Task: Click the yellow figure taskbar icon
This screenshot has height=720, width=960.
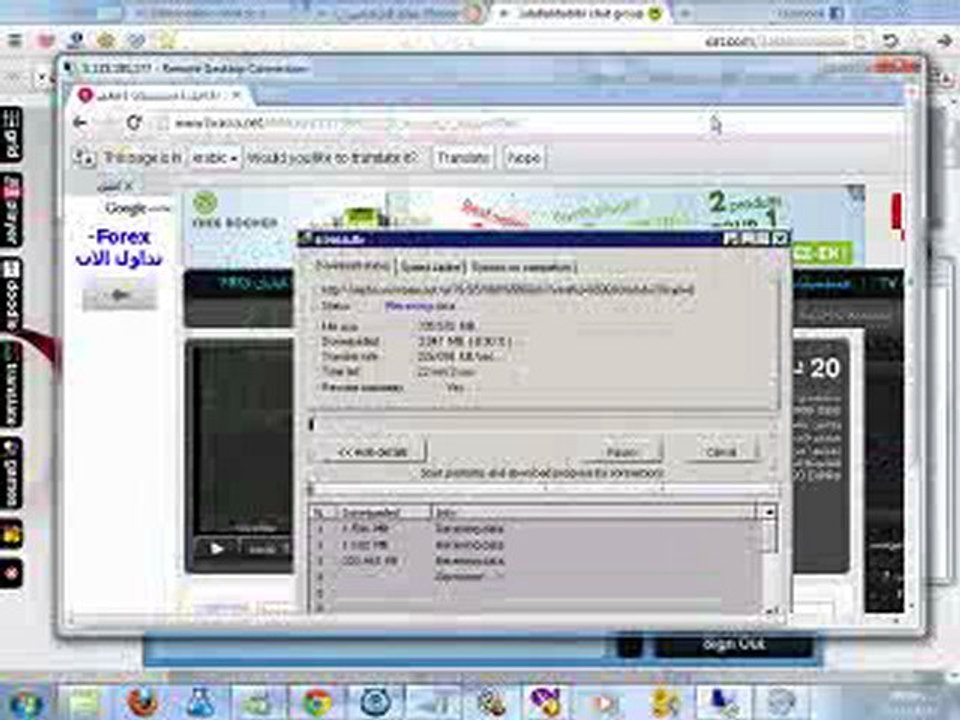Action: tap(665, 702)
